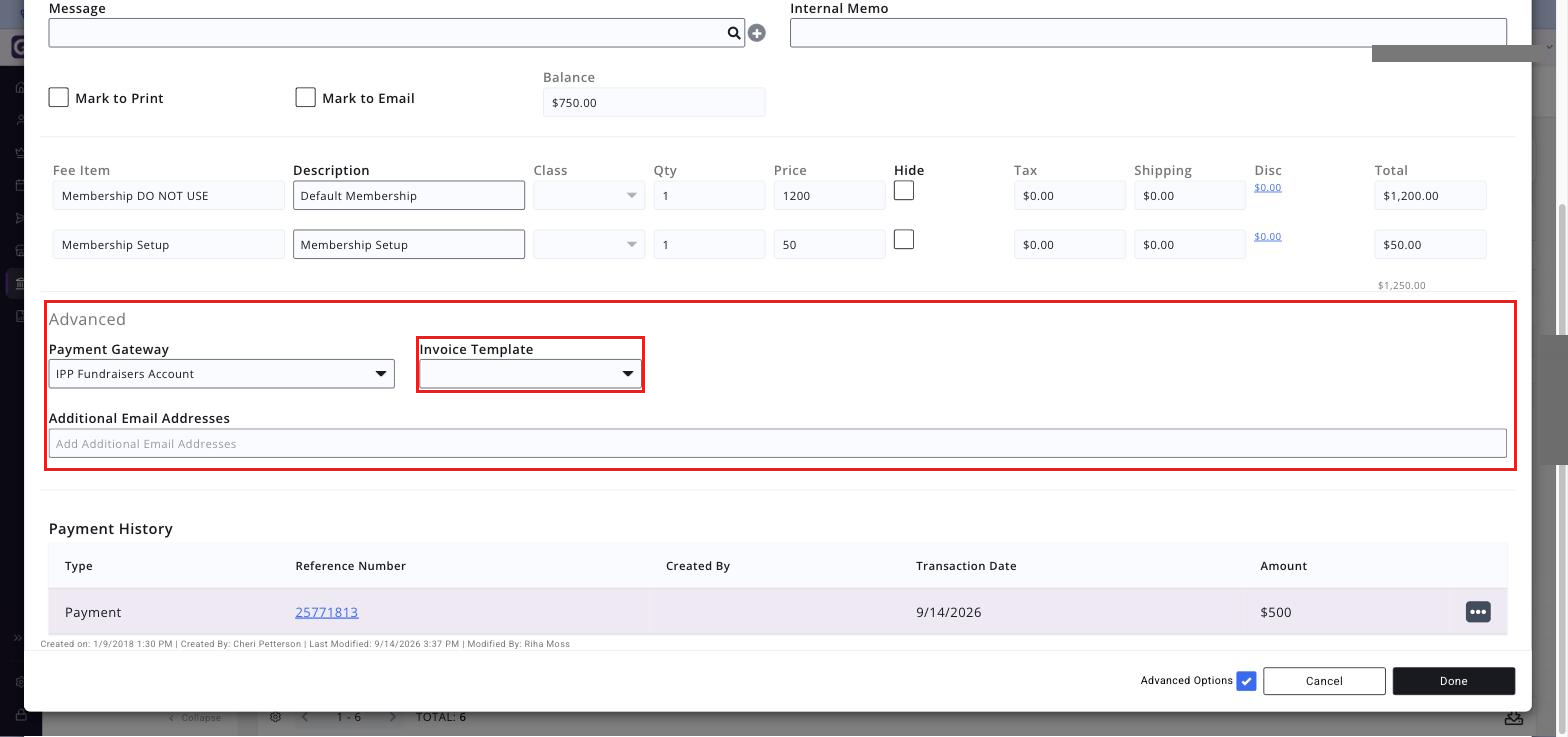The height and width of the screenshot is (737, 1568).
Task: Open payment reference number 25771813
Action: point(327,612)
